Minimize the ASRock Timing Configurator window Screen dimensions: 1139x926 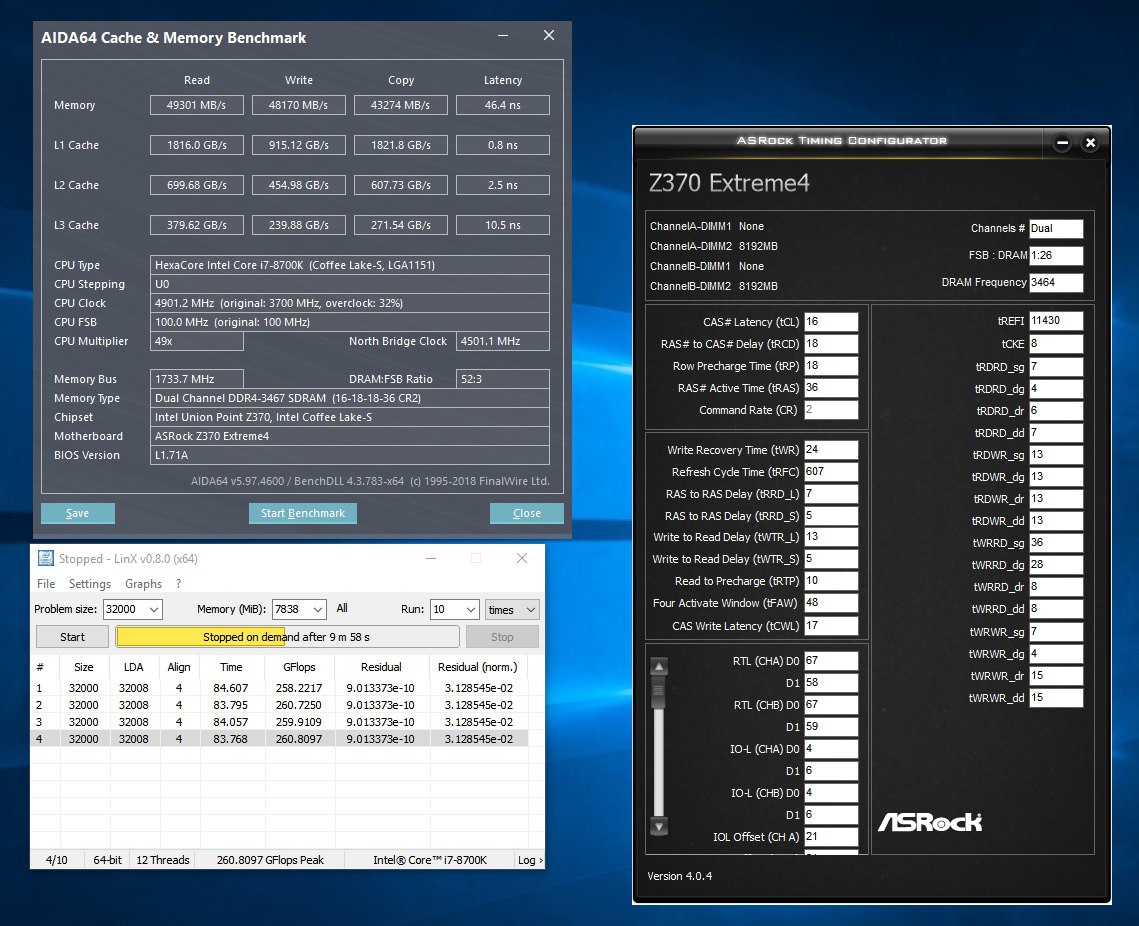click(1062, 143)
